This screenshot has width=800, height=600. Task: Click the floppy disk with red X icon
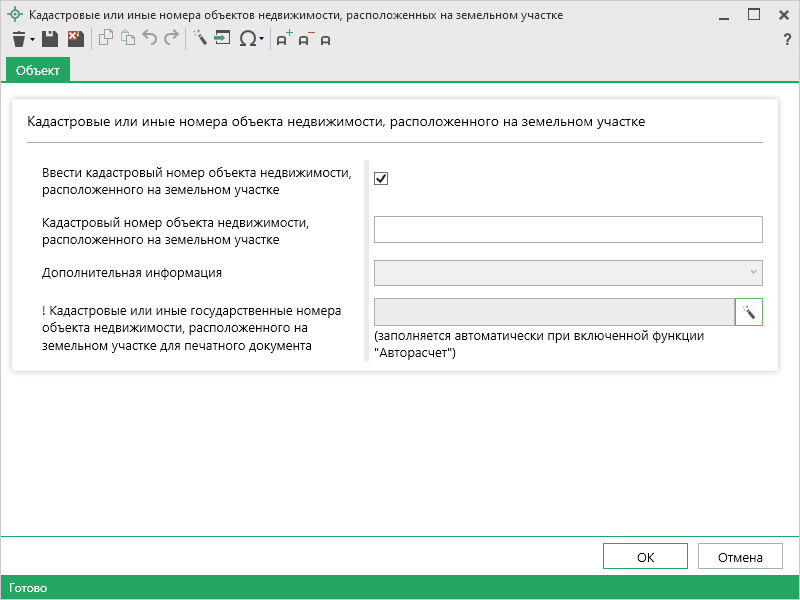pyautogui.click(x=75, y=39)
